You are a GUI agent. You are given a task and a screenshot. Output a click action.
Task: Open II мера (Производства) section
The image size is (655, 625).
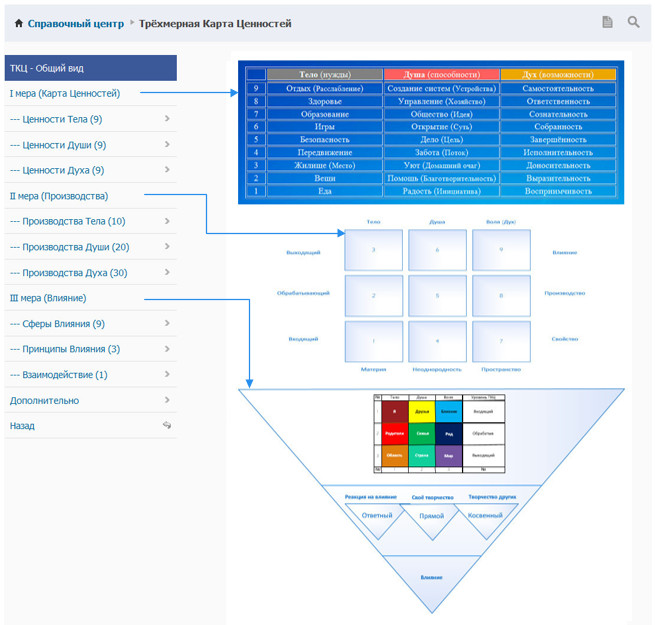pos(59,196)
